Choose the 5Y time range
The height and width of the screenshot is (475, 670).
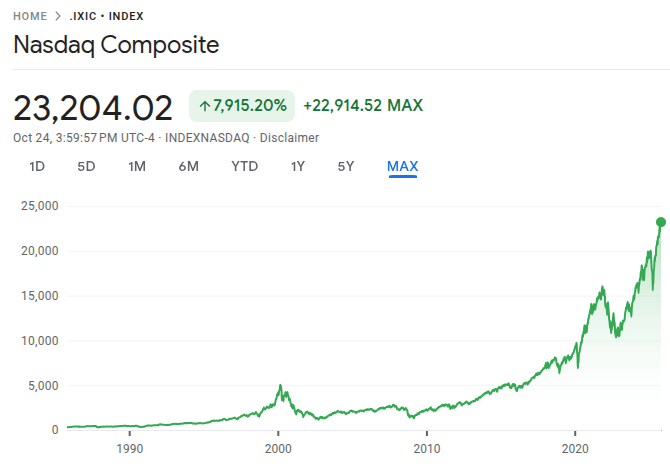click(345, 166)
